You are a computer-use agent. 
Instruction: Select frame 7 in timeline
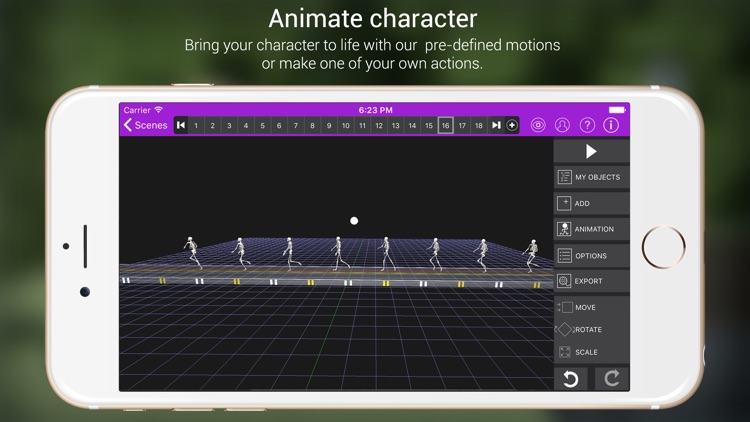click(296, 125)
